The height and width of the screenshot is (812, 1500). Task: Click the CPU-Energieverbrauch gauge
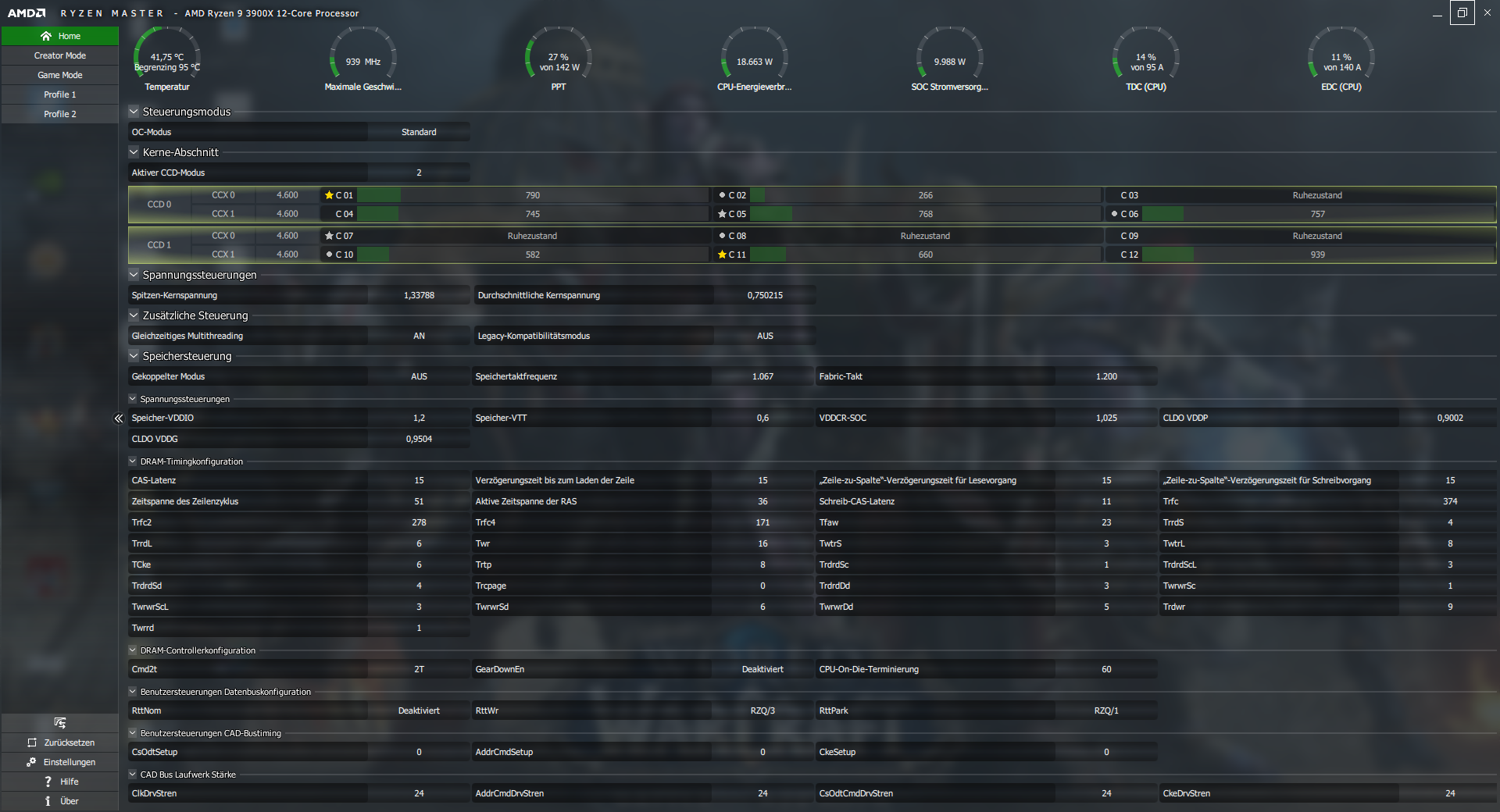click(755, 59)
